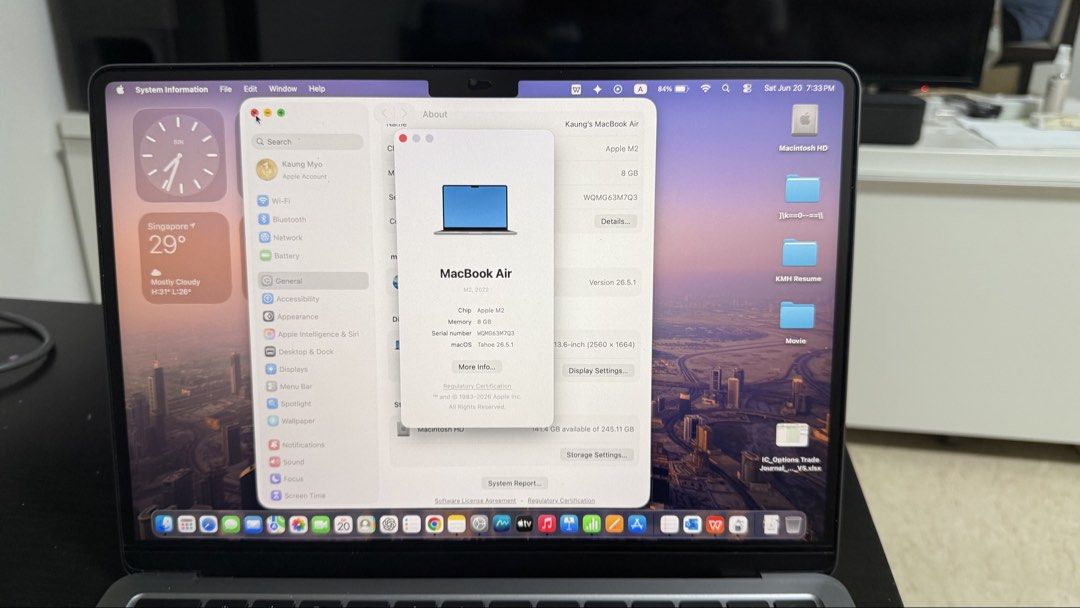
Task: Open Spotlight search from the menu bar
Action: [726, 89]
